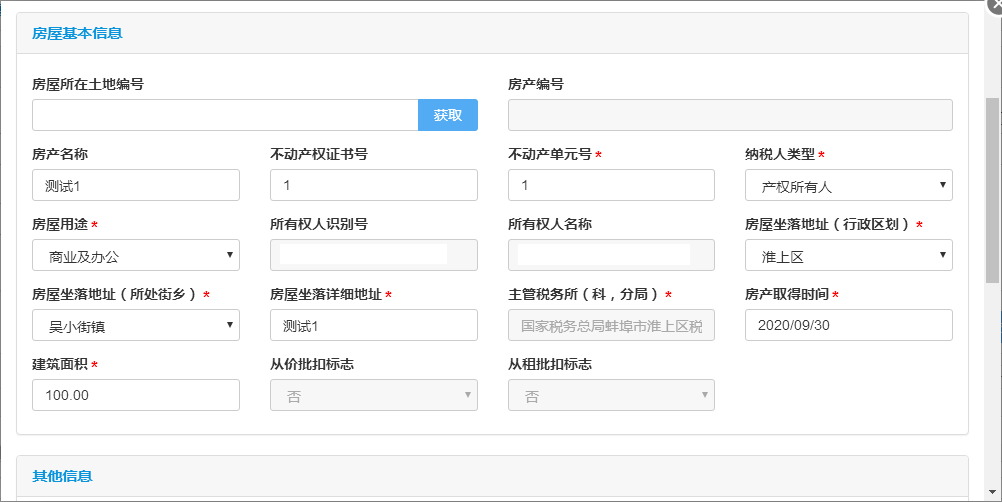The image size is (1002, 502).
Task: Click the 房产名称 field containing 测试1
Action: (136, 185)
